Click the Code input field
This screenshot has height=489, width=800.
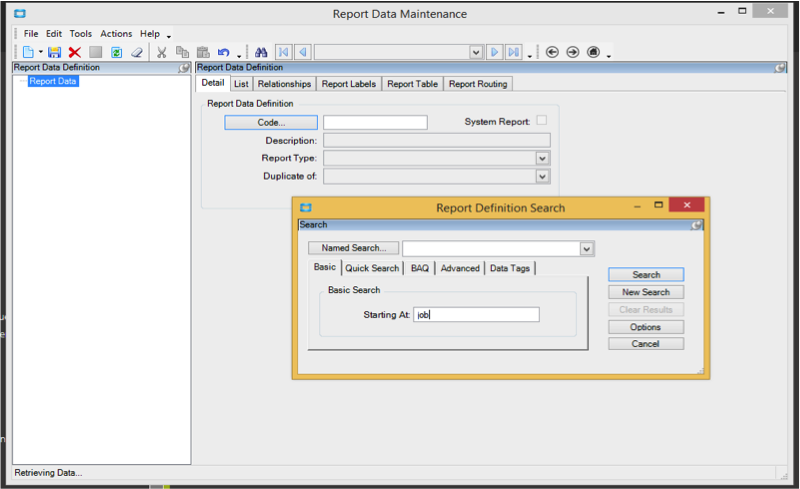[375, 123]
